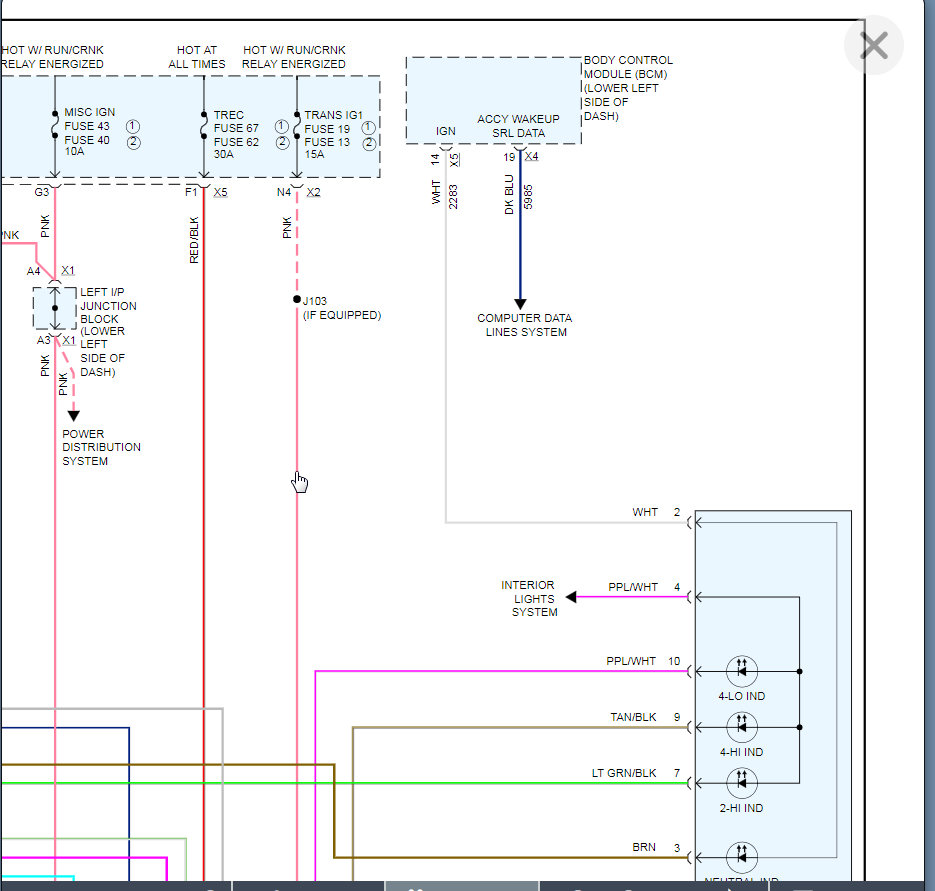
Task: Click 'LEFT I/P JUNCTION BLOCK' label
Action: [x=108, y=305]
